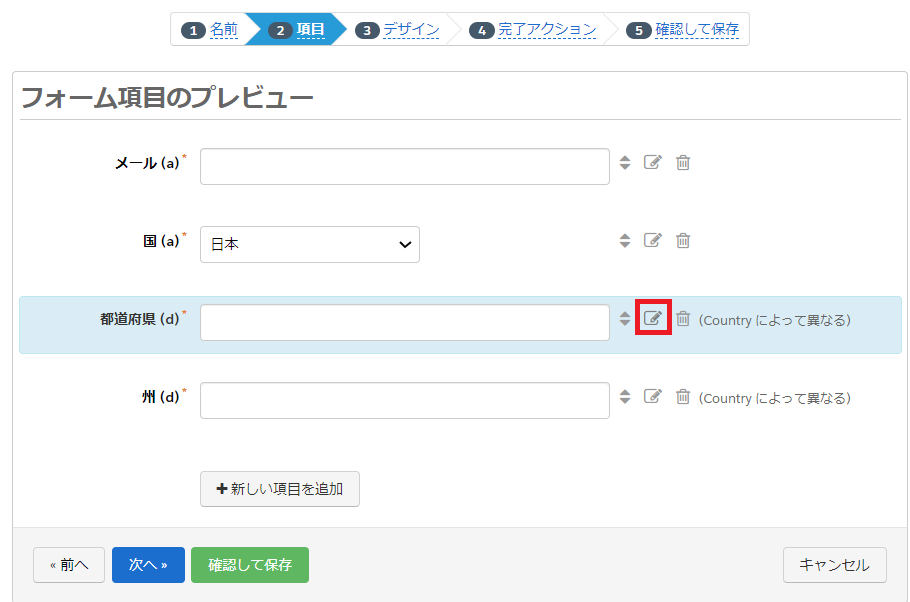910x602 pixels.
Task: Click the 州 (d) label
Action: pyautogui.click(x=161, y=396)
